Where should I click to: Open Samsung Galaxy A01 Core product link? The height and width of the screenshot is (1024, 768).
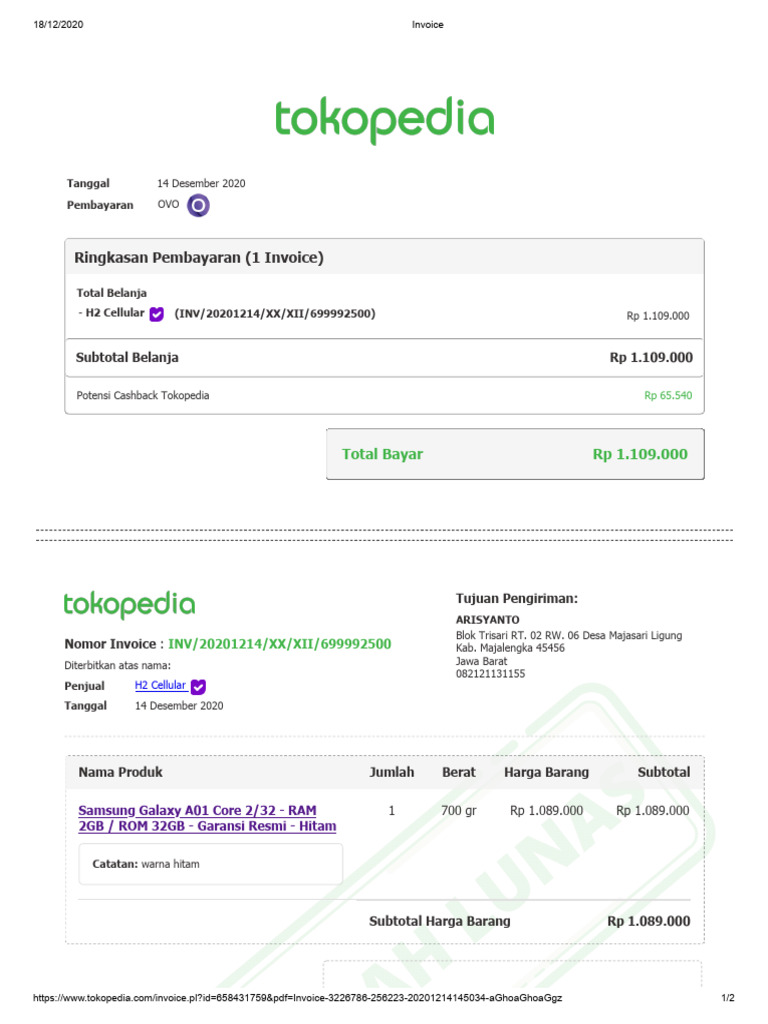point(207,818)
